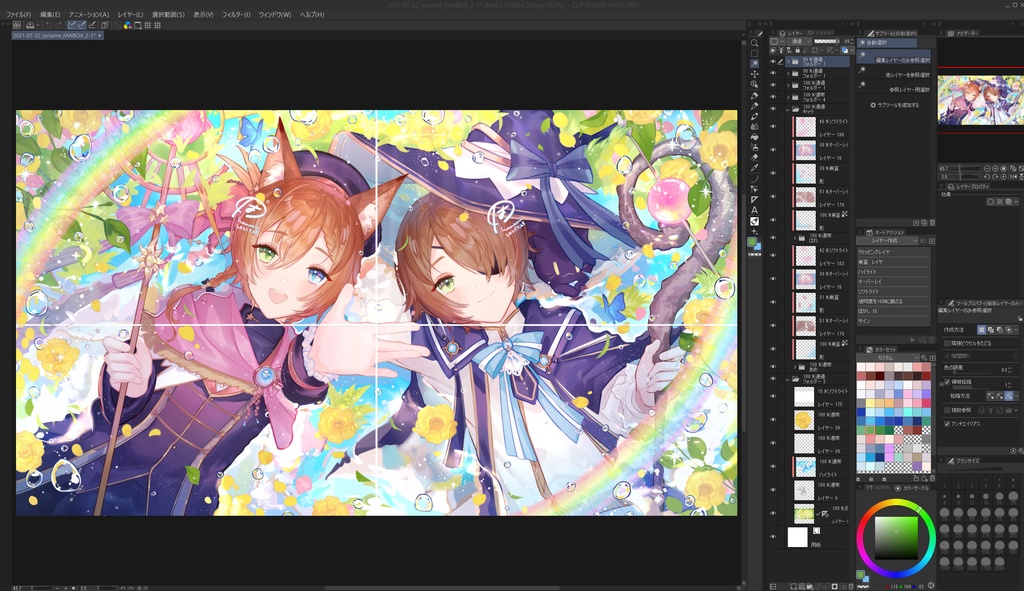Select the 用紙 white paper thumbnail
This screenshot has width=1024, height=591.
point(797,537)
